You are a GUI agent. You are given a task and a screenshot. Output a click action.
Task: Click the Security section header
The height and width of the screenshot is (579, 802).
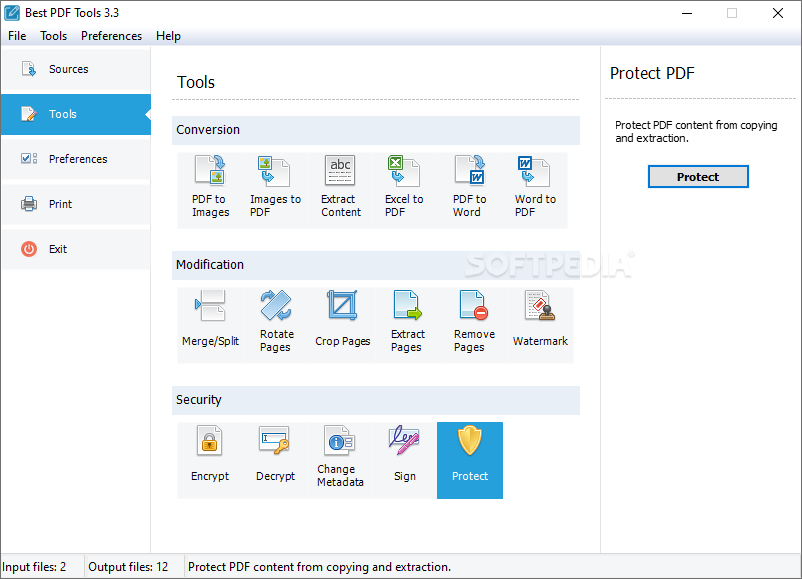tap(376, 400)
